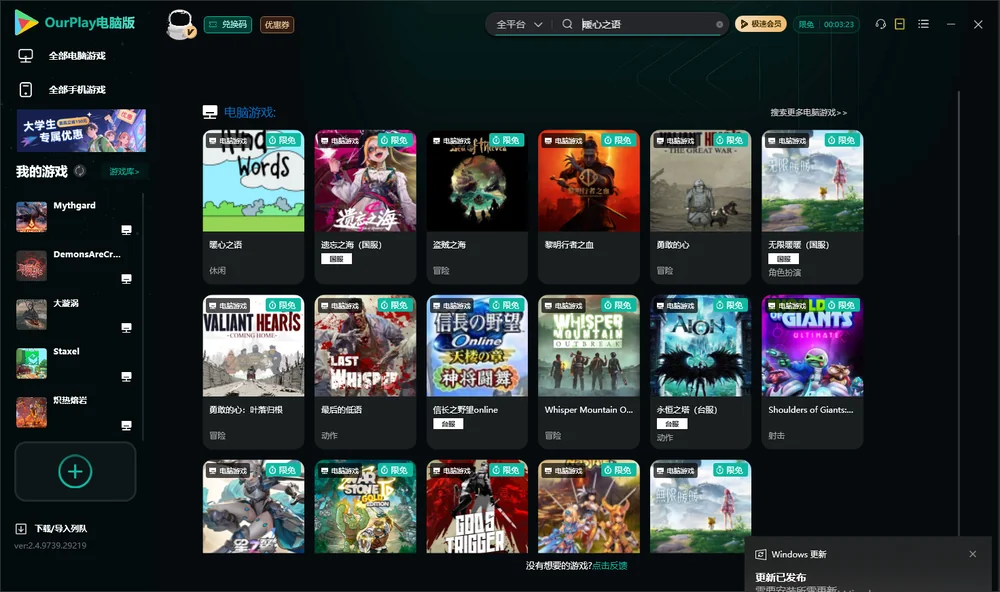Image resolution: width=1000 pixels, height=592 pixels.
Task: Open the 全部电脑游戏 section
Action: tap(62, 56)
